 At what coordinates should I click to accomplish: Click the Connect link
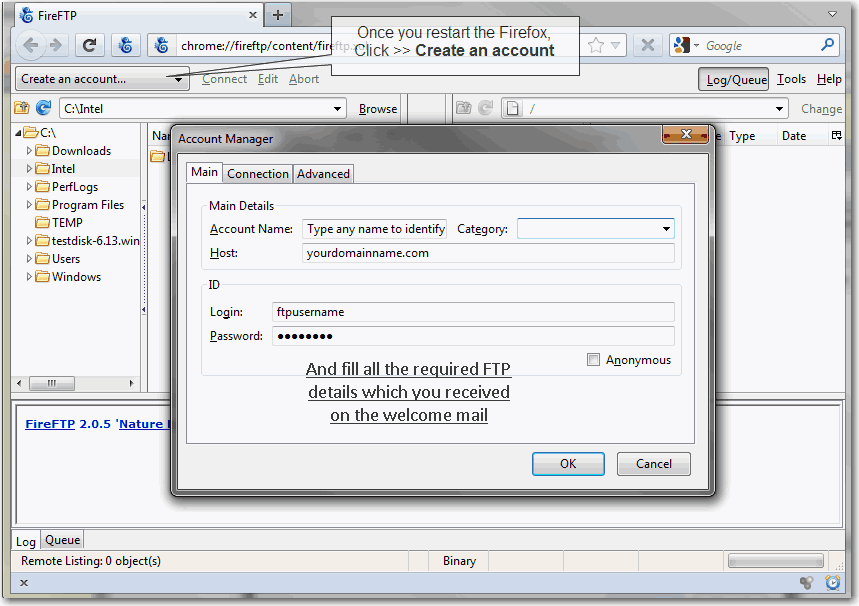(x=224, y=79)
